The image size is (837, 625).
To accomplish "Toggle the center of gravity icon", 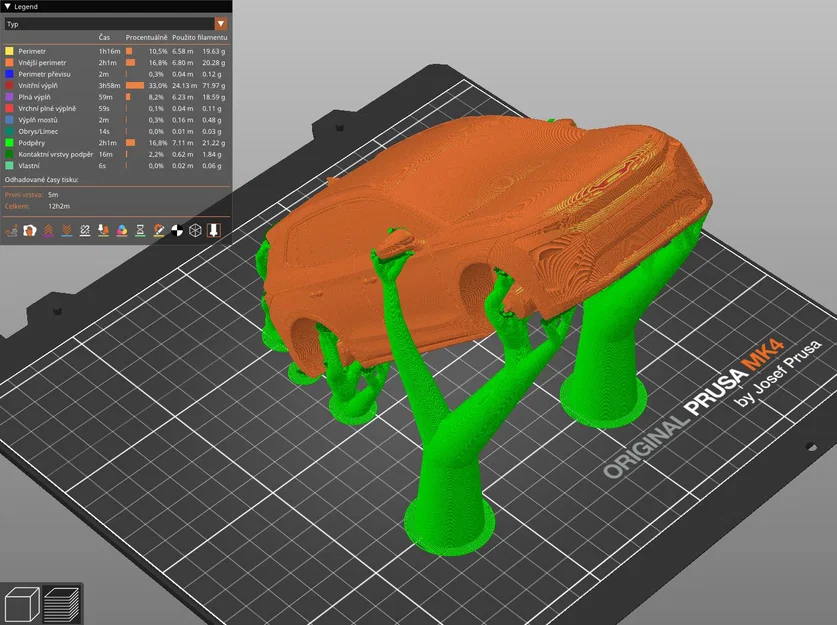I will pos(178,230).
